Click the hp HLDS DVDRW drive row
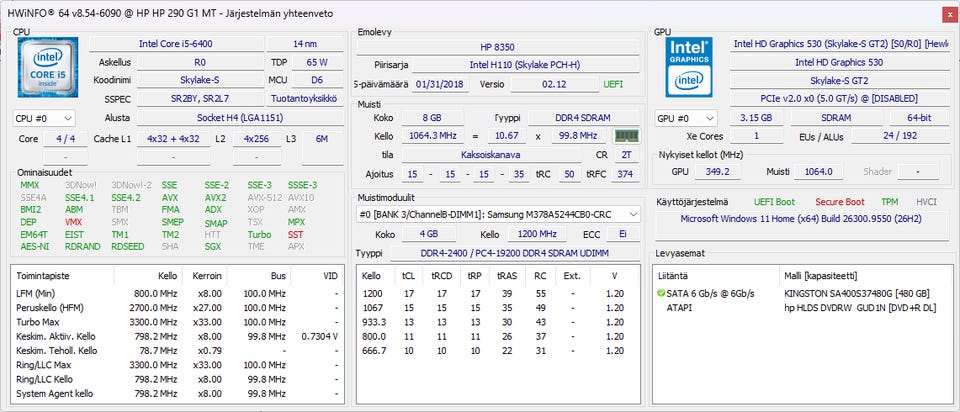The width and height of the screenshot is (960, 412). click(x=803, y=307)
